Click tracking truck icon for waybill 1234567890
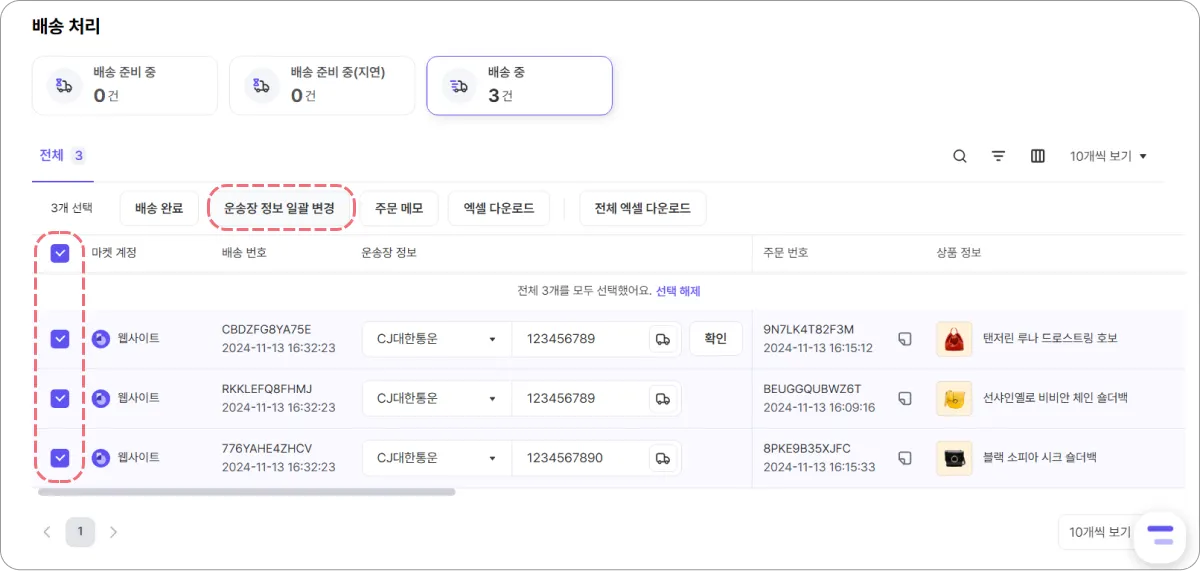 (662, 458)
